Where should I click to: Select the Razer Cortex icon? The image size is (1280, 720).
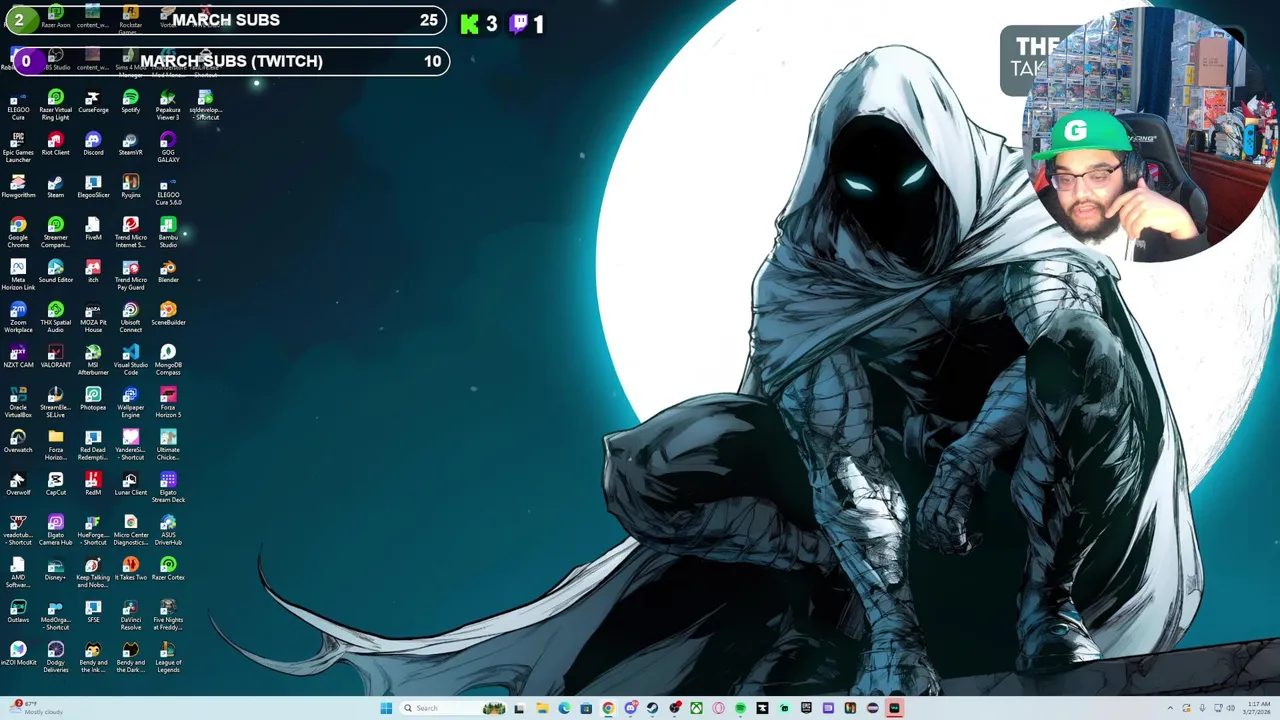click(168, 570)
